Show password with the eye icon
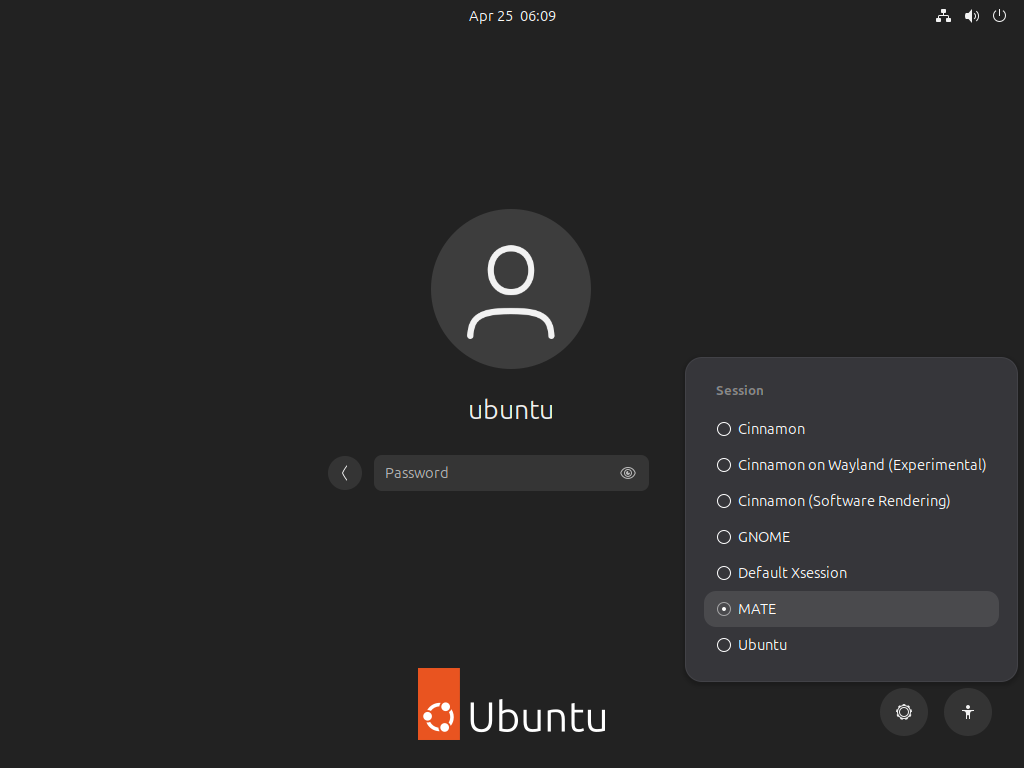 (628, 473)
